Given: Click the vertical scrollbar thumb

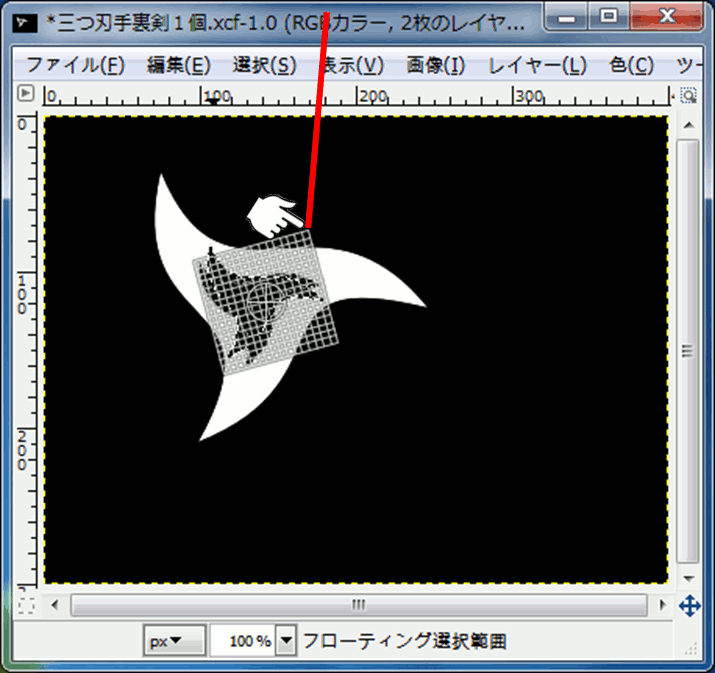Looking at the screenshot, I should point(687,350).
